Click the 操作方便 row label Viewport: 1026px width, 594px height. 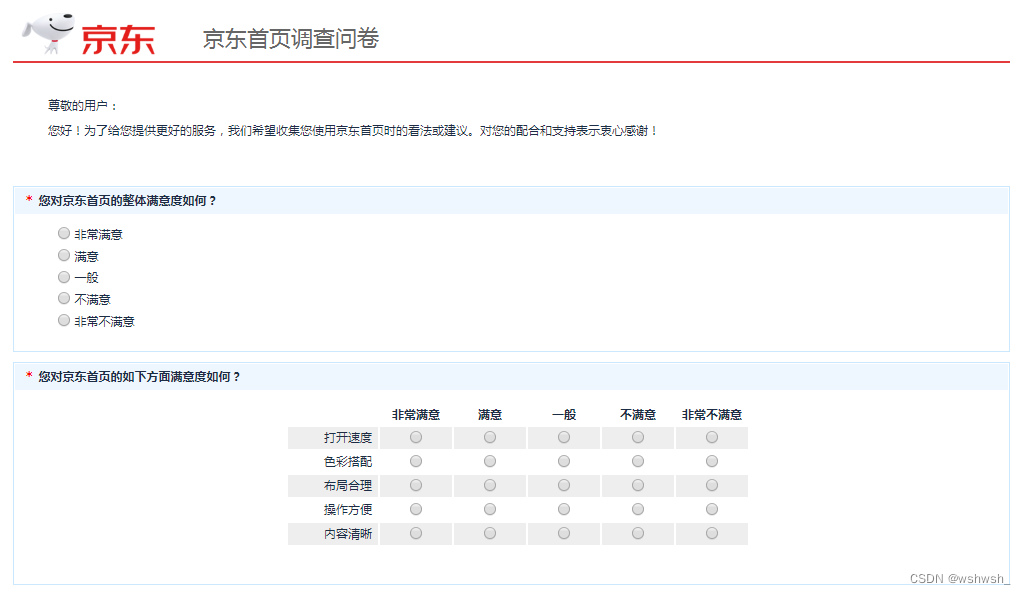[x=347, y=510]
